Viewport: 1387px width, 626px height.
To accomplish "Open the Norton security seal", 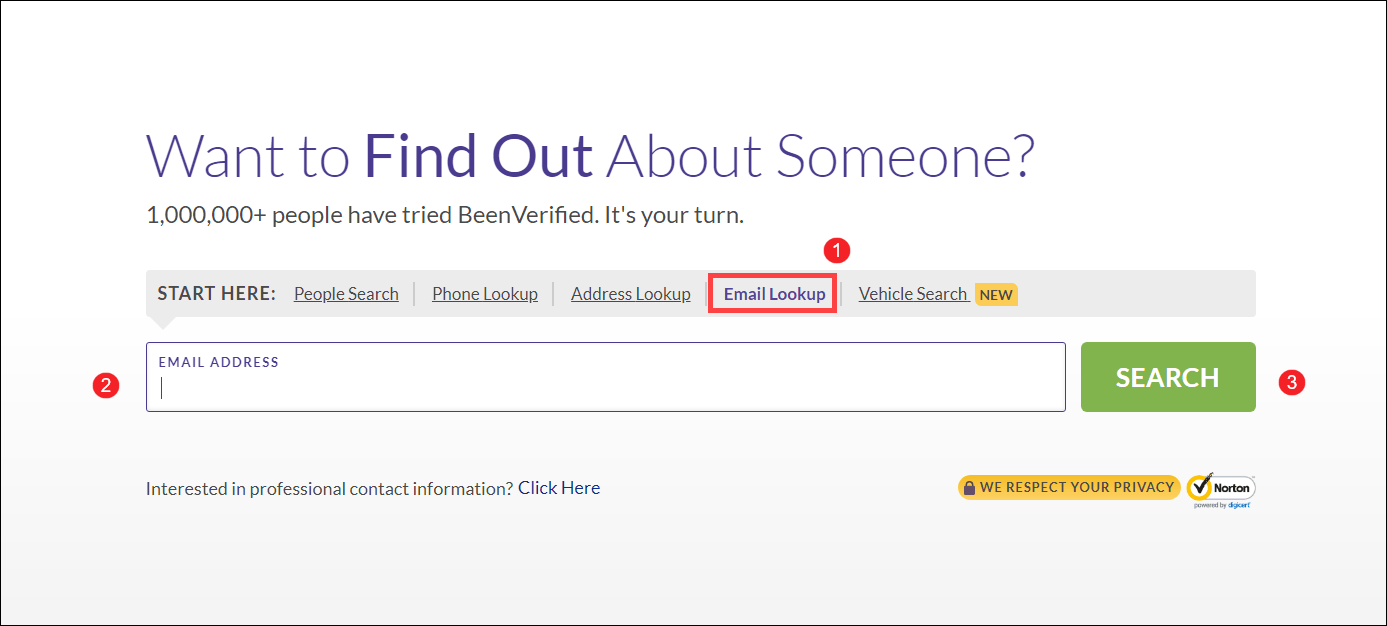I will tap(1221, 490).
